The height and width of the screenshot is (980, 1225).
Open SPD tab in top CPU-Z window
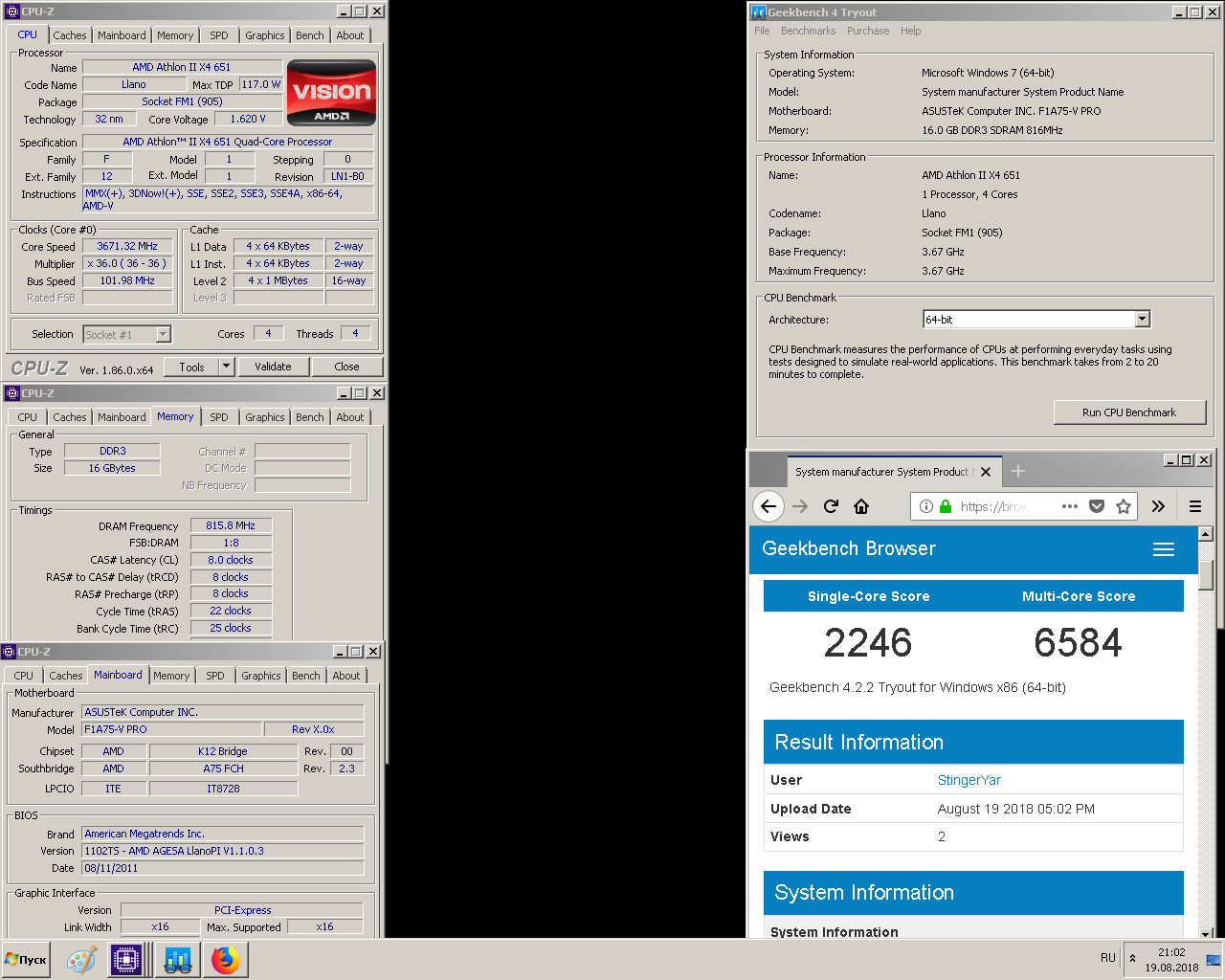tap(219, 35)
